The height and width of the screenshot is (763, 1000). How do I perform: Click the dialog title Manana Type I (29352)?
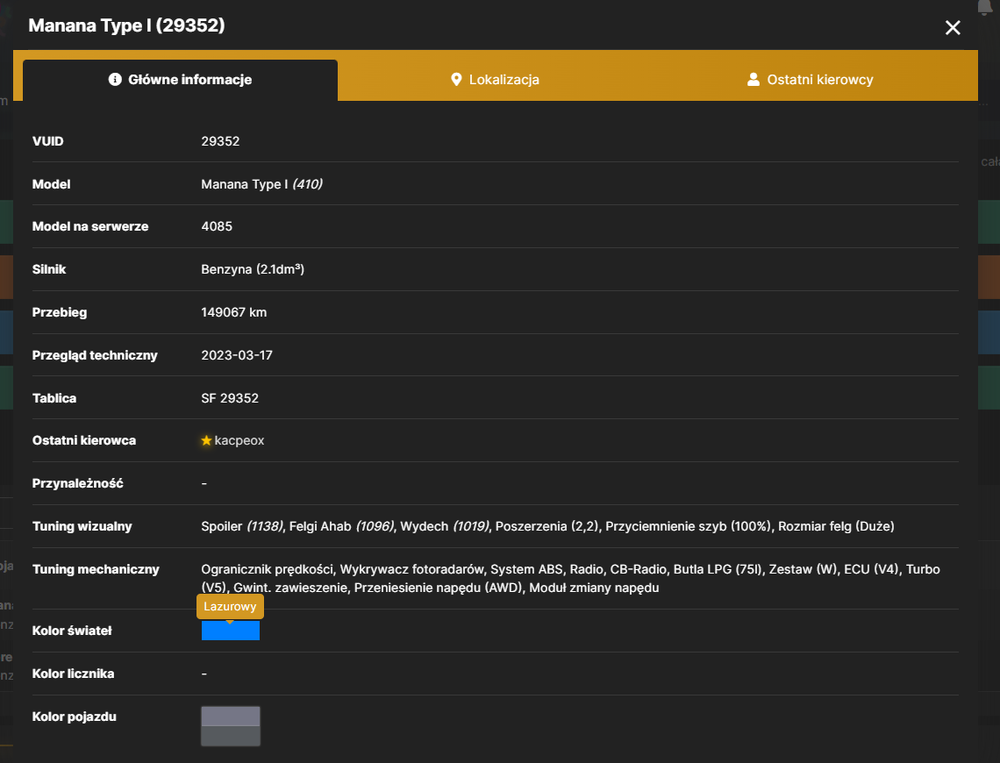[126, 25]
